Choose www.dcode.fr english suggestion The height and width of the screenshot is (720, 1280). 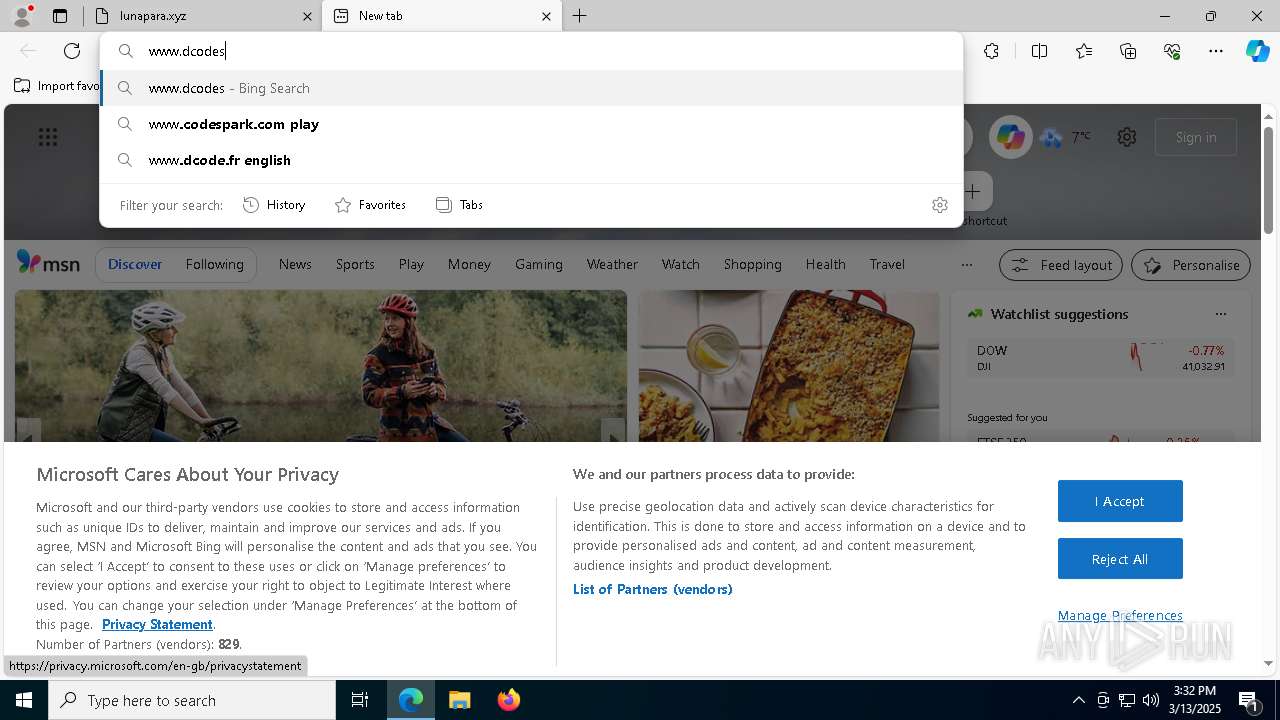(x=532, y=160)
